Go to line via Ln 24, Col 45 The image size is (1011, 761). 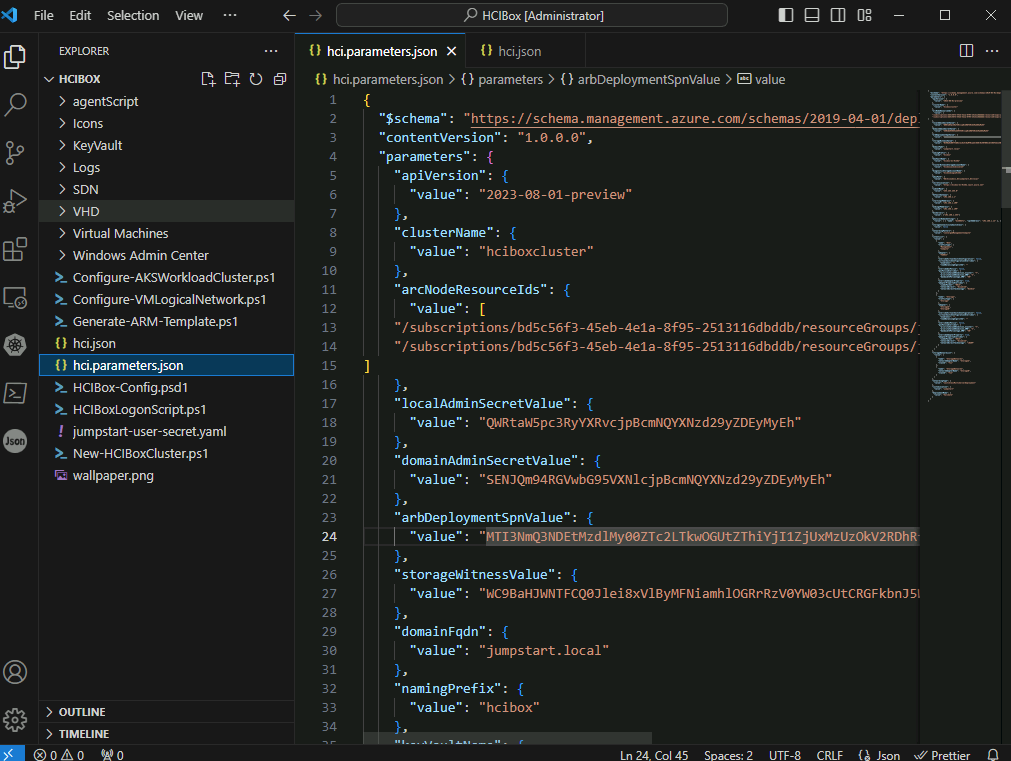pos(654,755)
